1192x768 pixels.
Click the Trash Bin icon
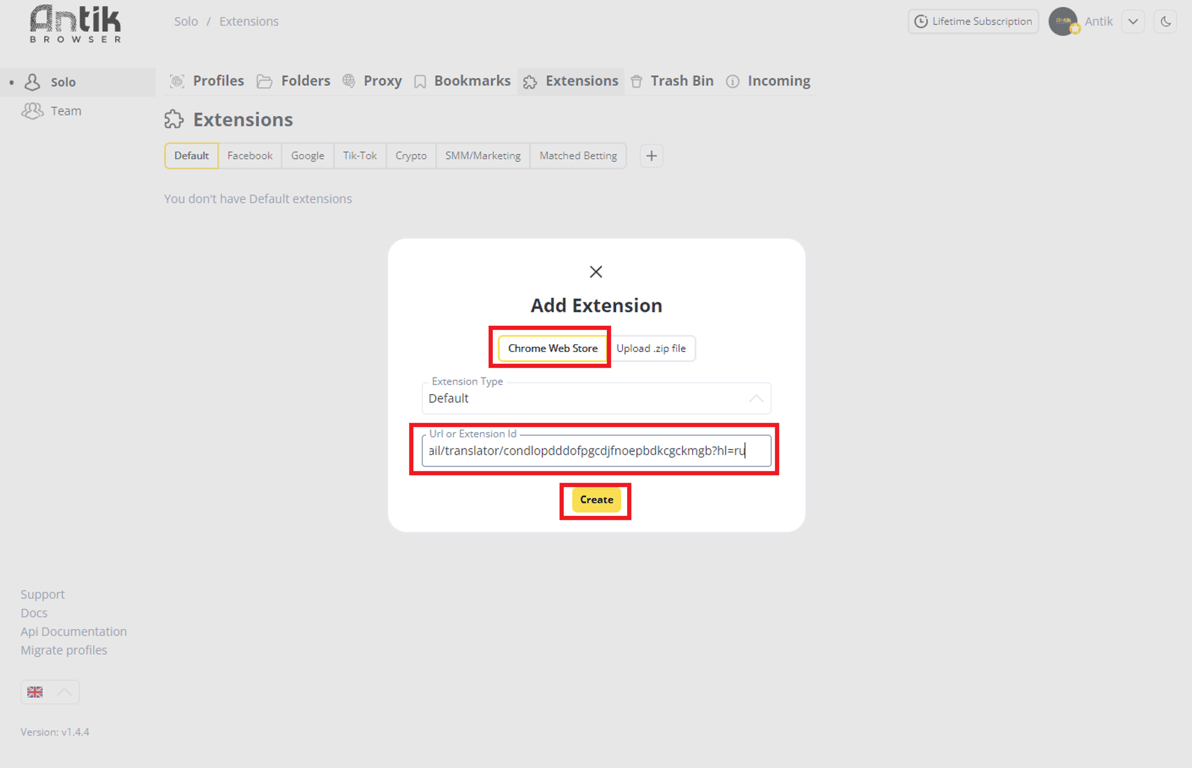636,81
